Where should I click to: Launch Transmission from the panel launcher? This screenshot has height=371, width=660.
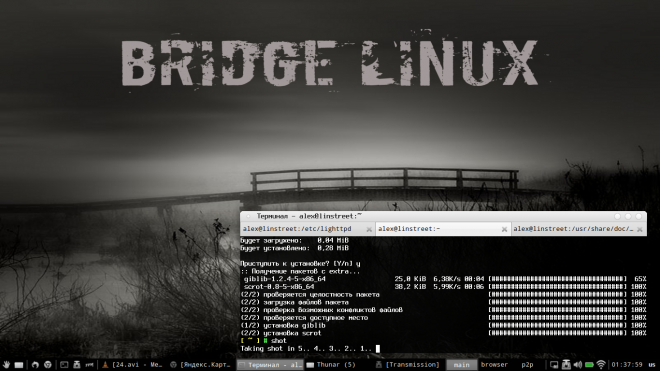point(77,365)
